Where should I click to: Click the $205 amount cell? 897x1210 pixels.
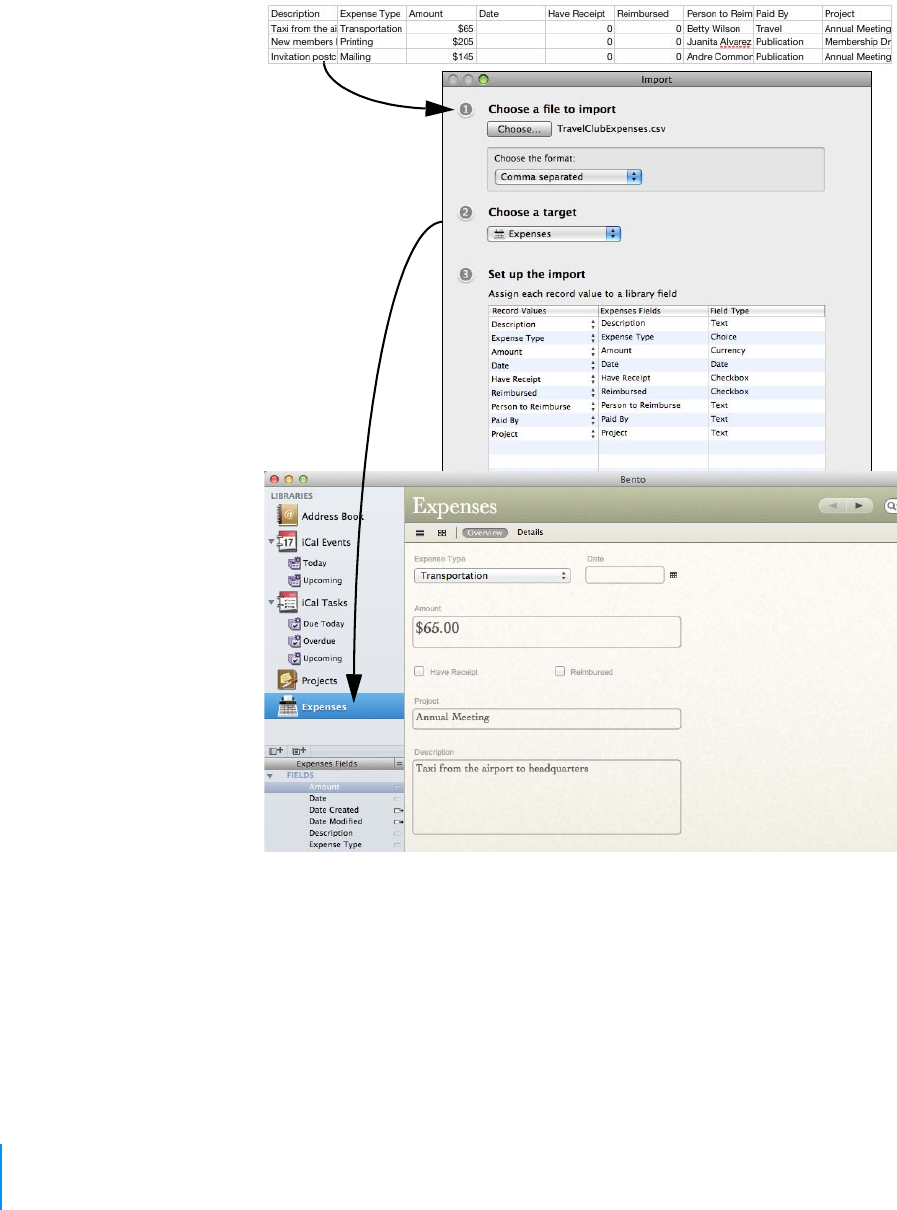(x=441, y=43)
